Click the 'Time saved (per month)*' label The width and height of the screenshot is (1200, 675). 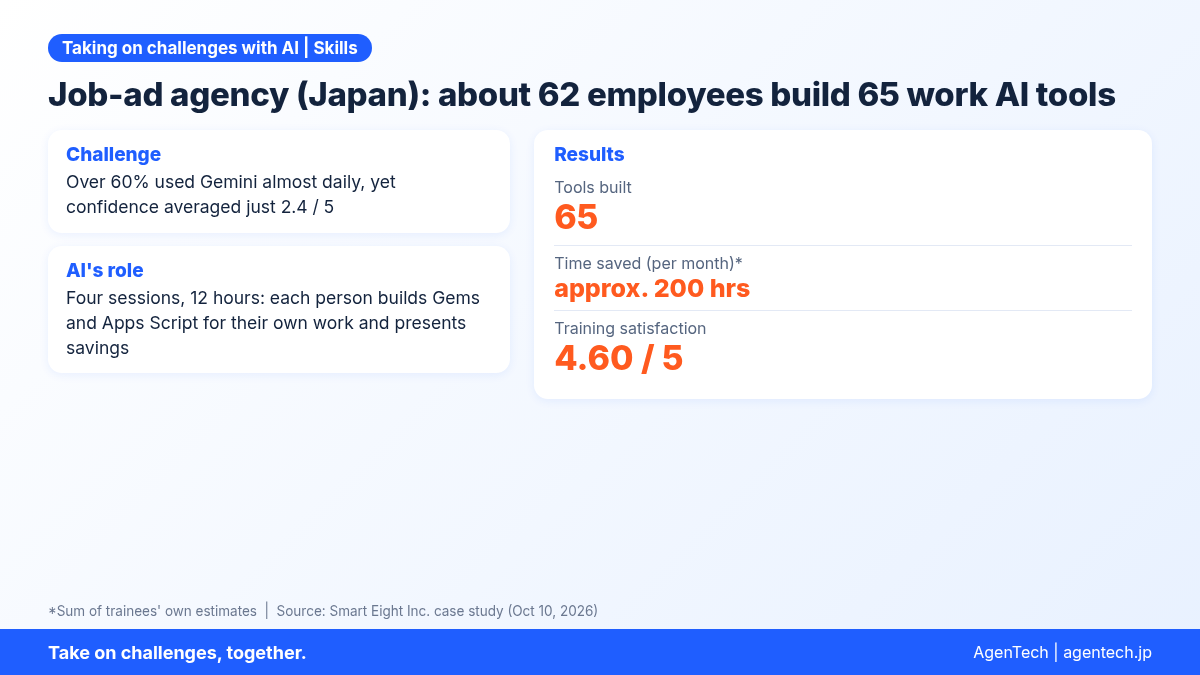(648, 263)
